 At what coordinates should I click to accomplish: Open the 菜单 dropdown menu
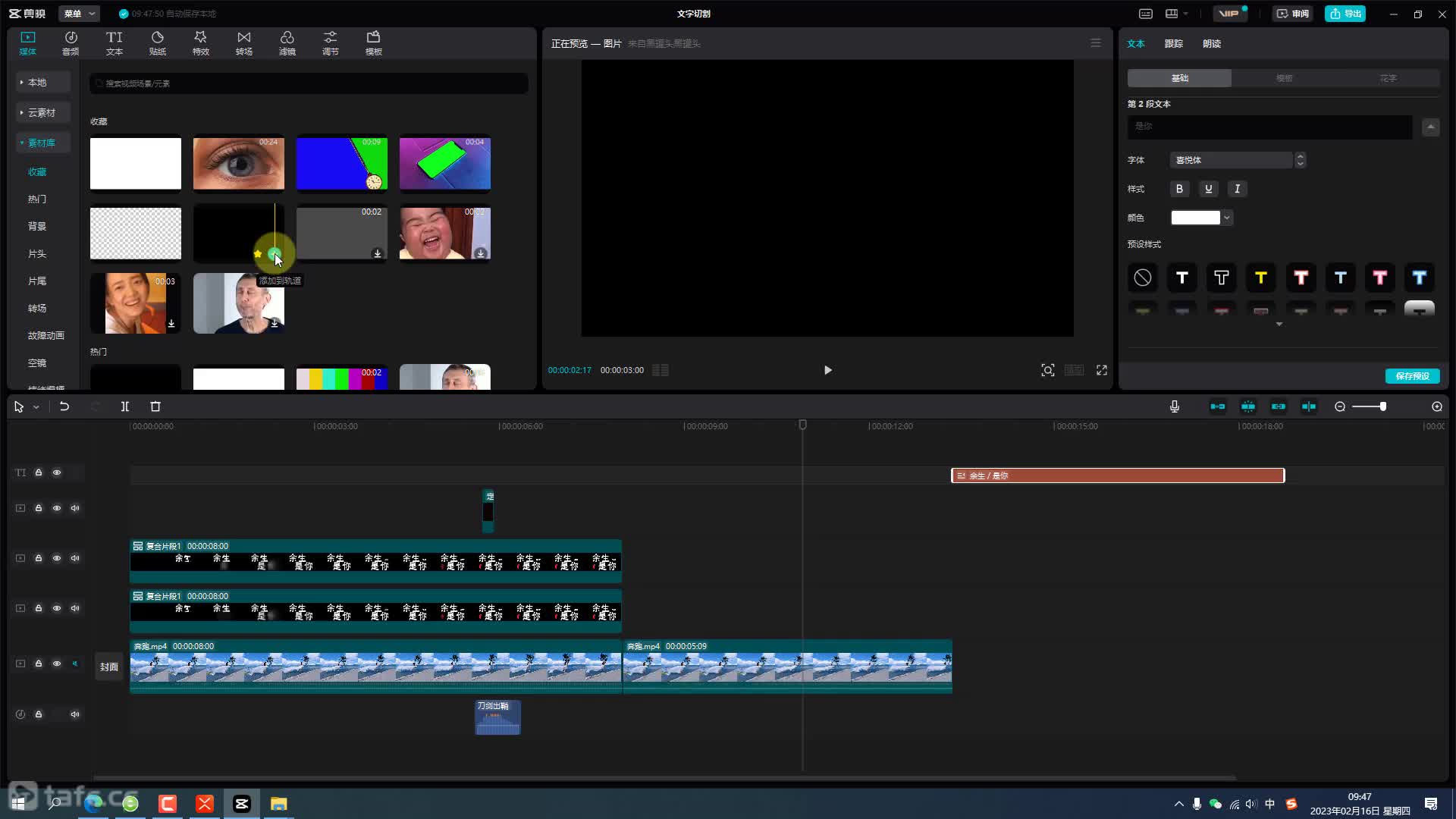80,14
